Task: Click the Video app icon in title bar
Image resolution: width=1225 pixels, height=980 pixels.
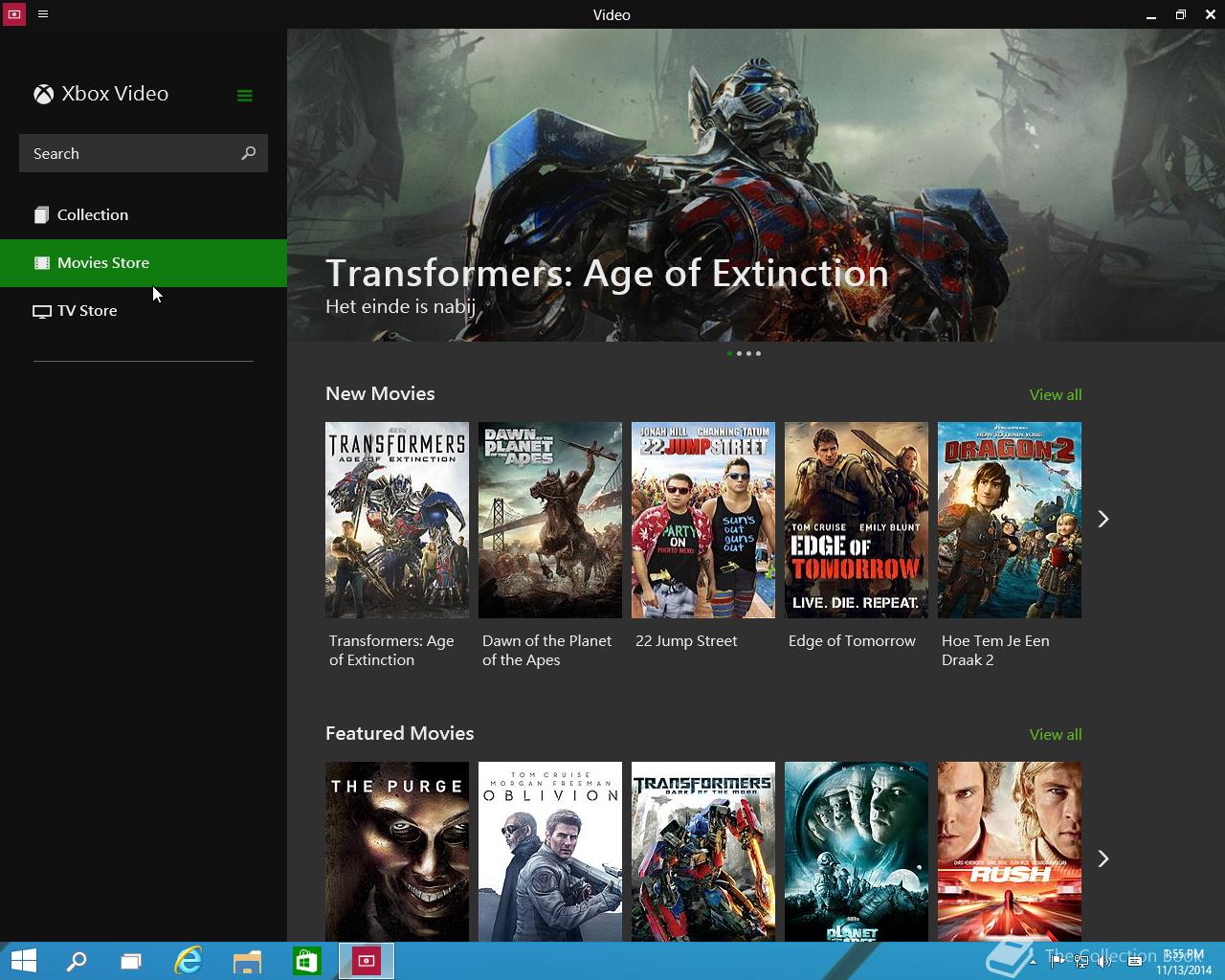Action: [x=13, y=14]
